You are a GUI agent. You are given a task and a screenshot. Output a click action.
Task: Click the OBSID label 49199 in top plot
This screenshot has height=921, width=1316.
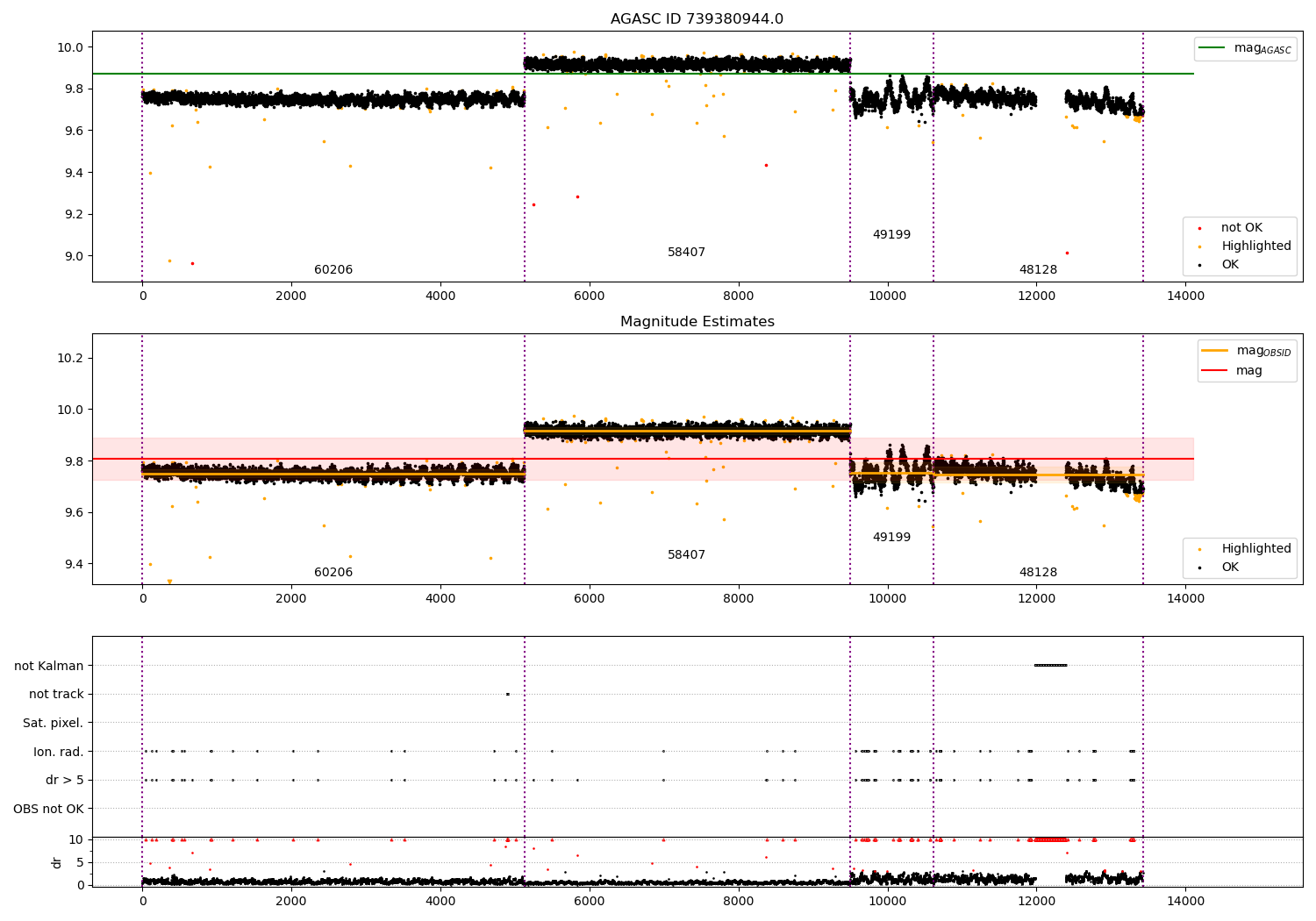[891, 235]
